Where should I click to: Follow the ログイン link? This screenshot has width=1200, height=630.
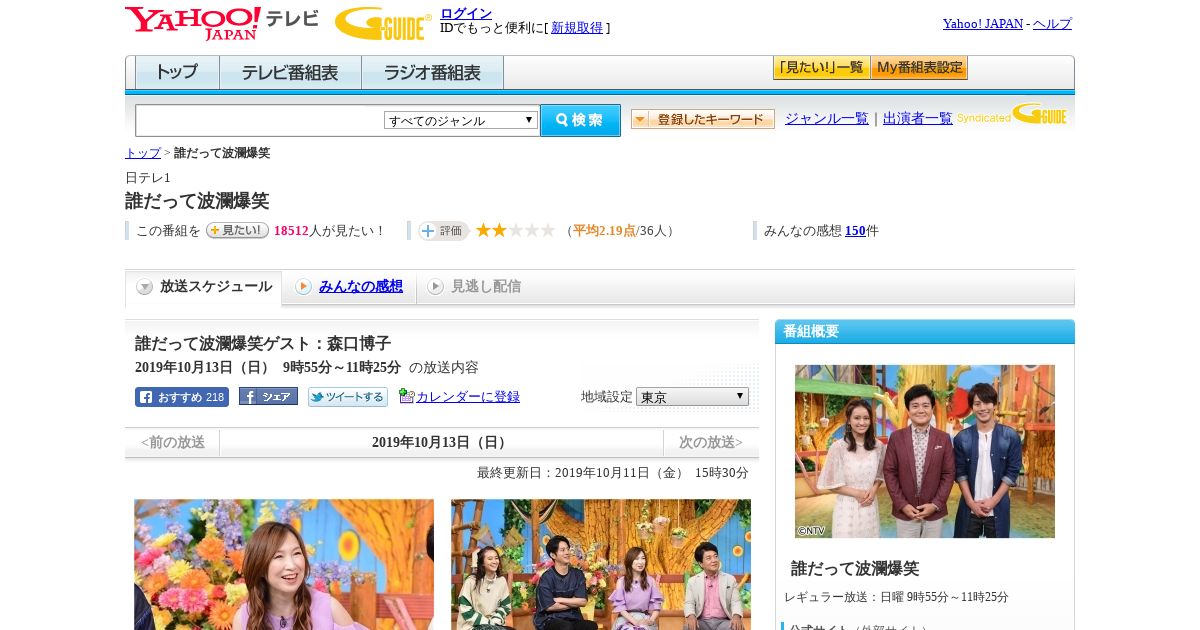click(x=466, y=13)
